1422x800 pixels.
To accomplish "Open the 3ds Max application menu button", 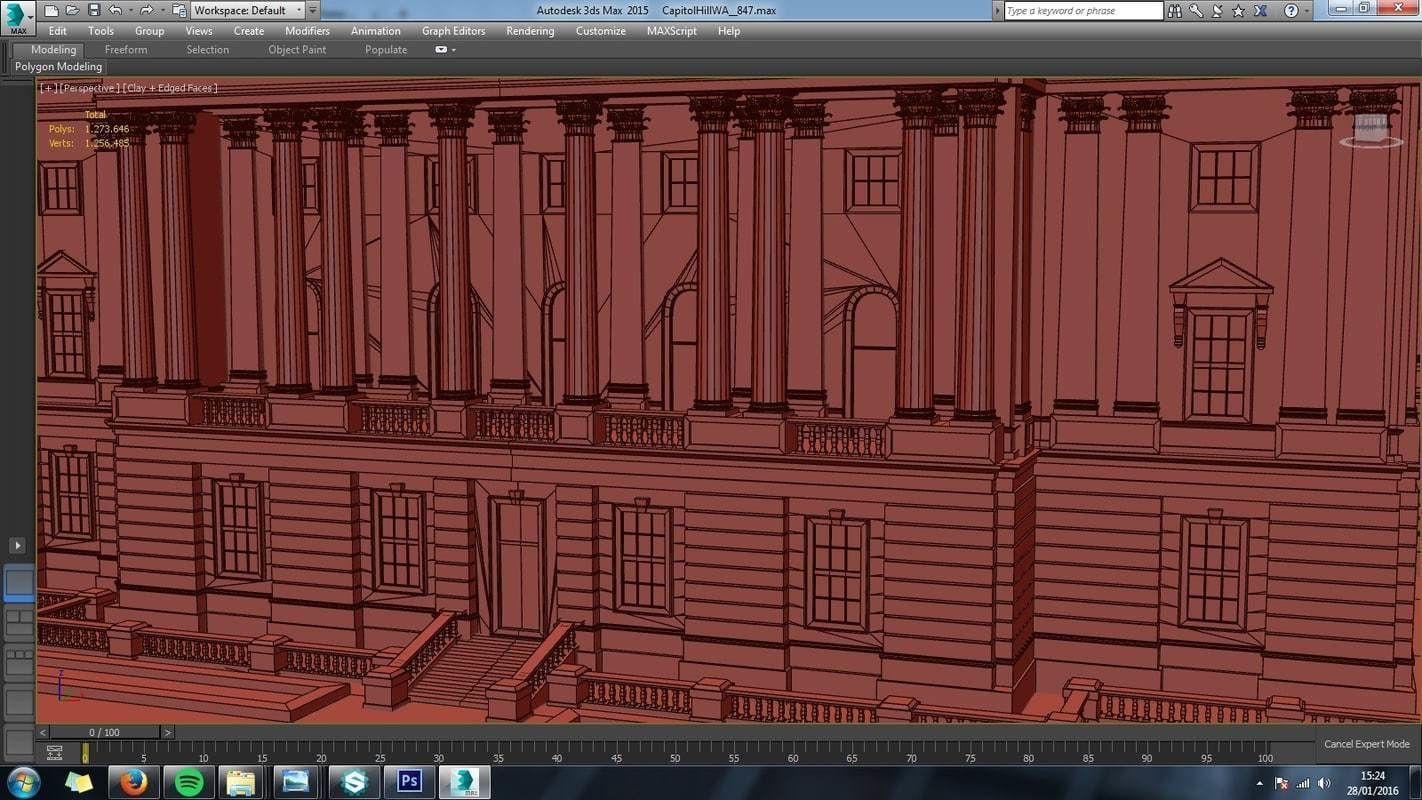I will (18, 18).
